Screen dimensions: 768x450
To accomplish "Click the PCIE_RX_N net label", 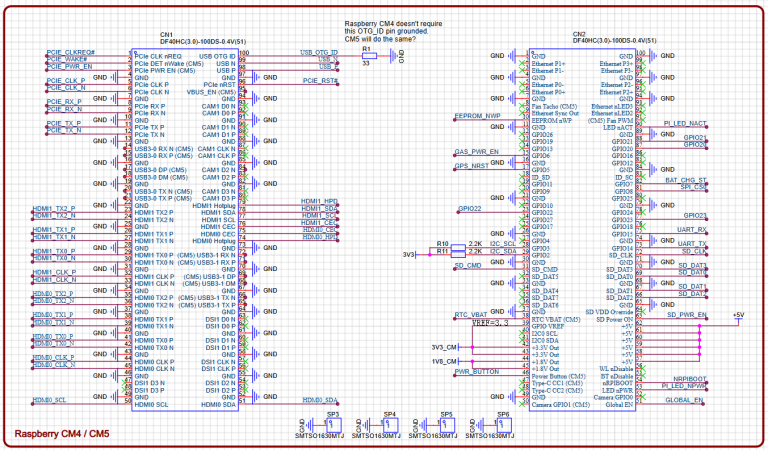I will tap(65, 109).
